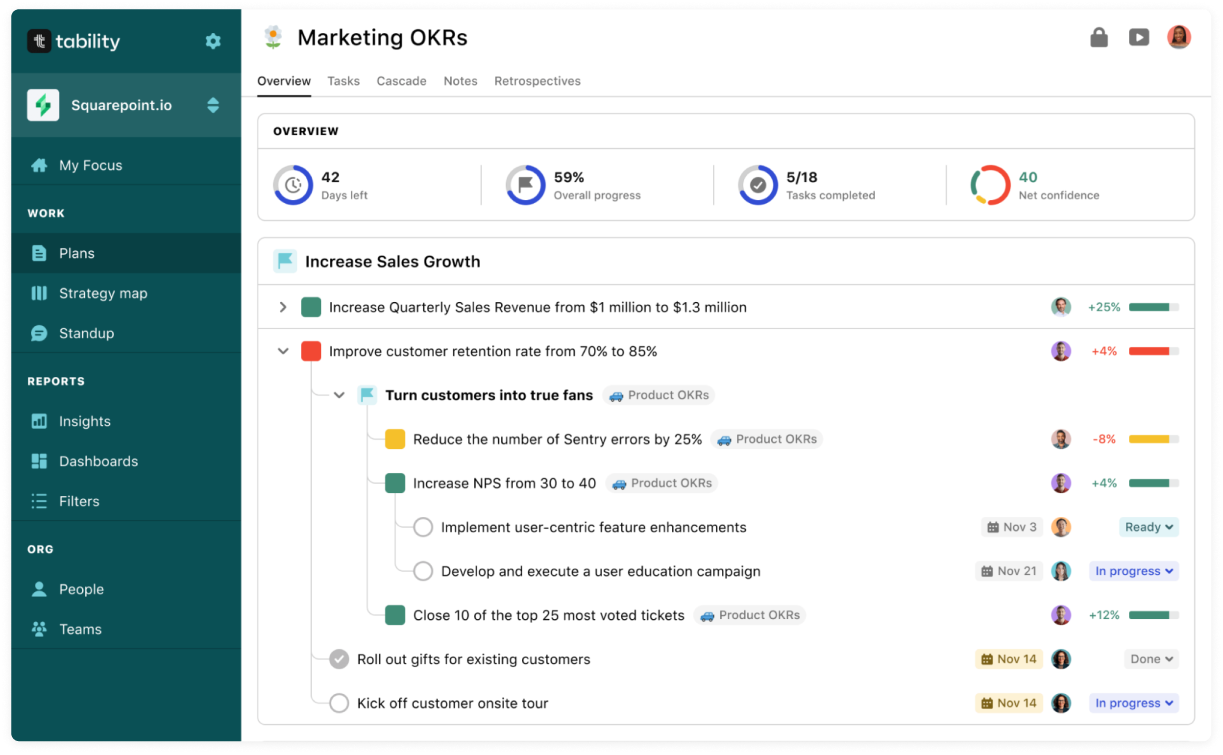Click the lock icon in header
1223x755 pixels.
pos(1099,38)
